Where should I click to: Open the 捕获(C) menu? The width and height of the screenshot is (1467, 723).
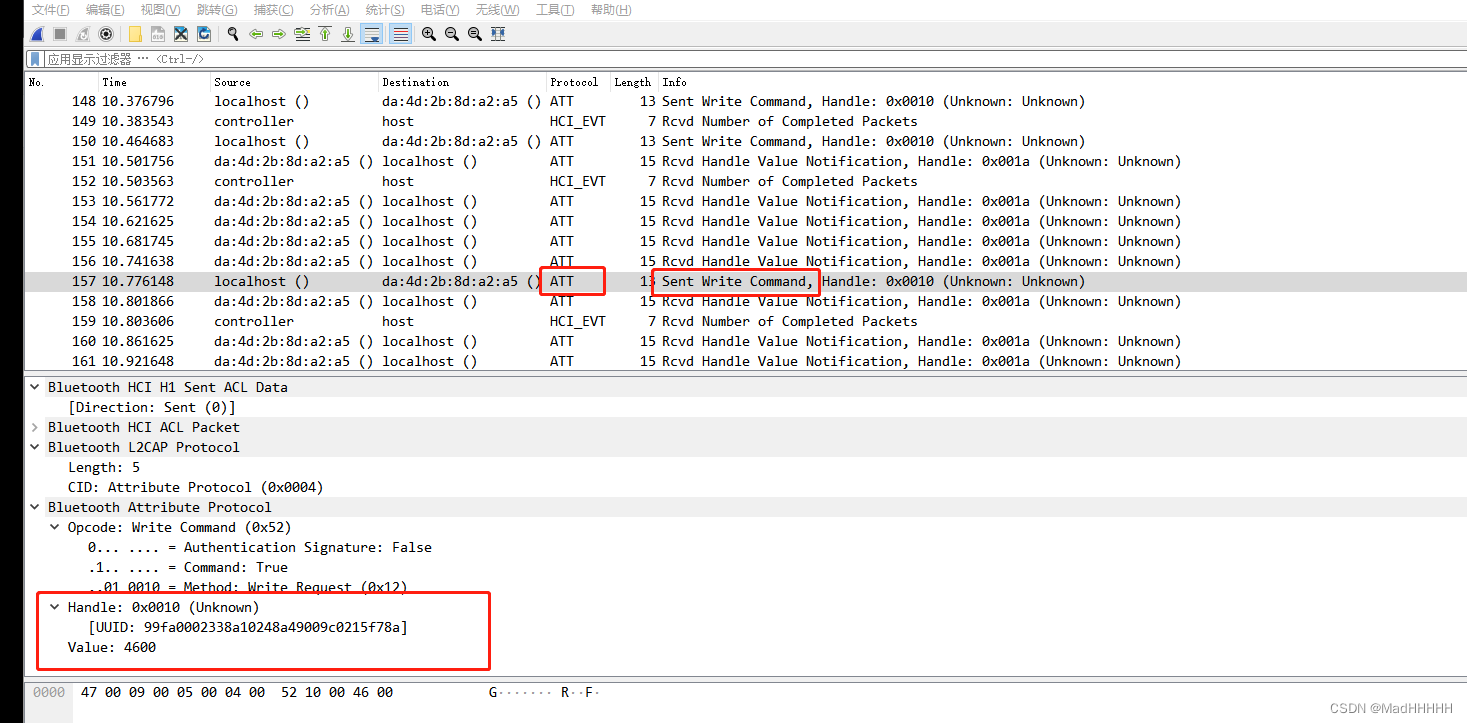[x=271, y=10]
